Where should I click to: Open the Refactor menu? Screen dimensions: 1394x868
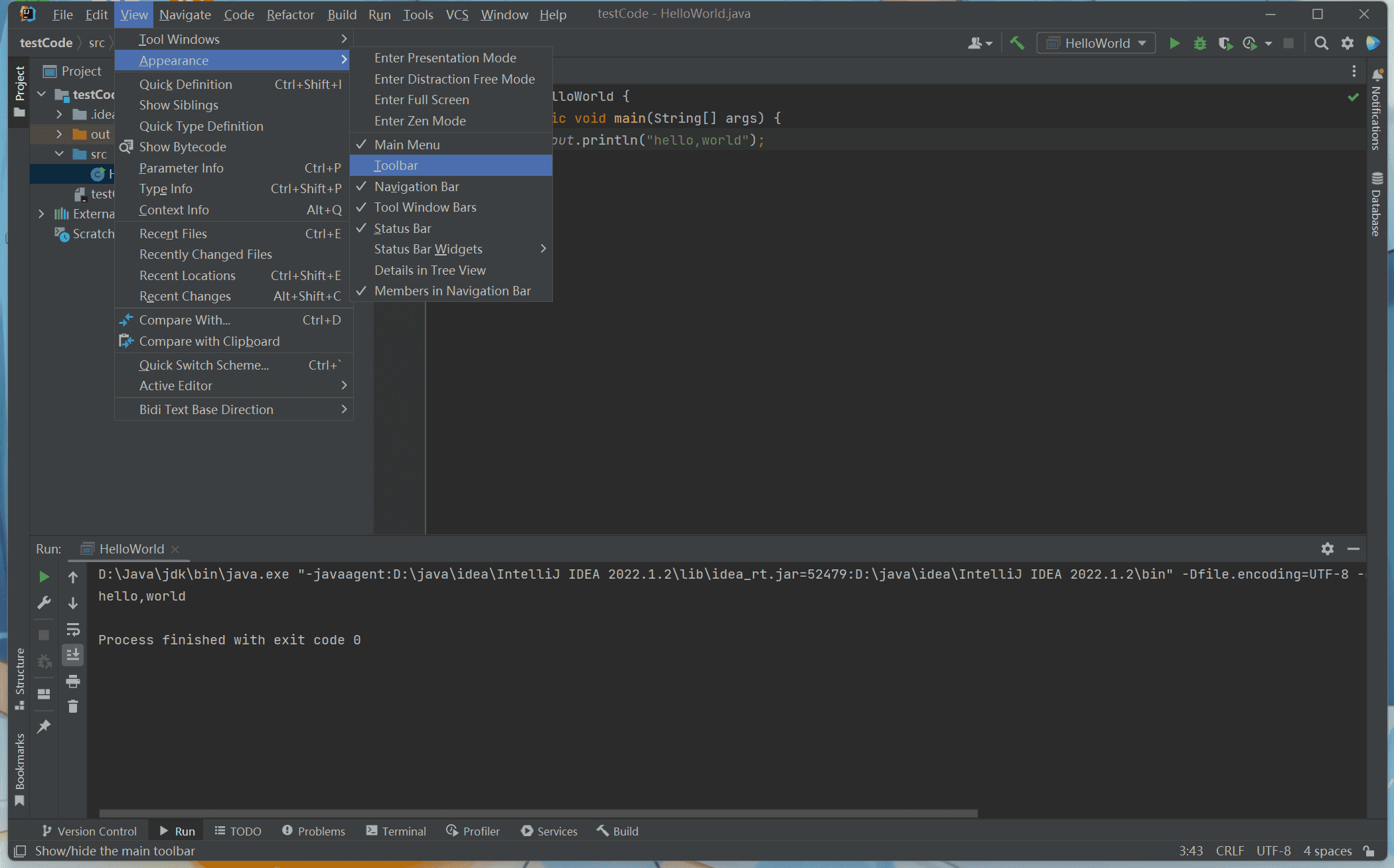[290, 15]
